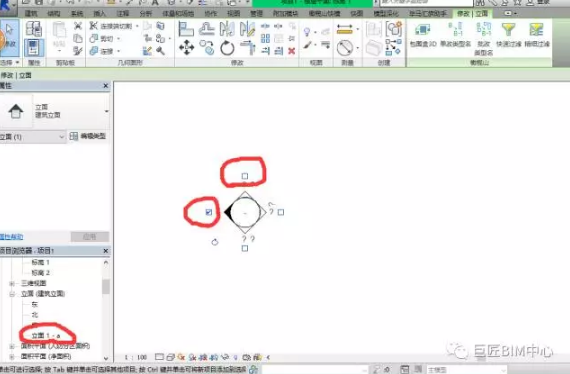Switch to the 插入 ribbon tab

click(x=99, y=13)
